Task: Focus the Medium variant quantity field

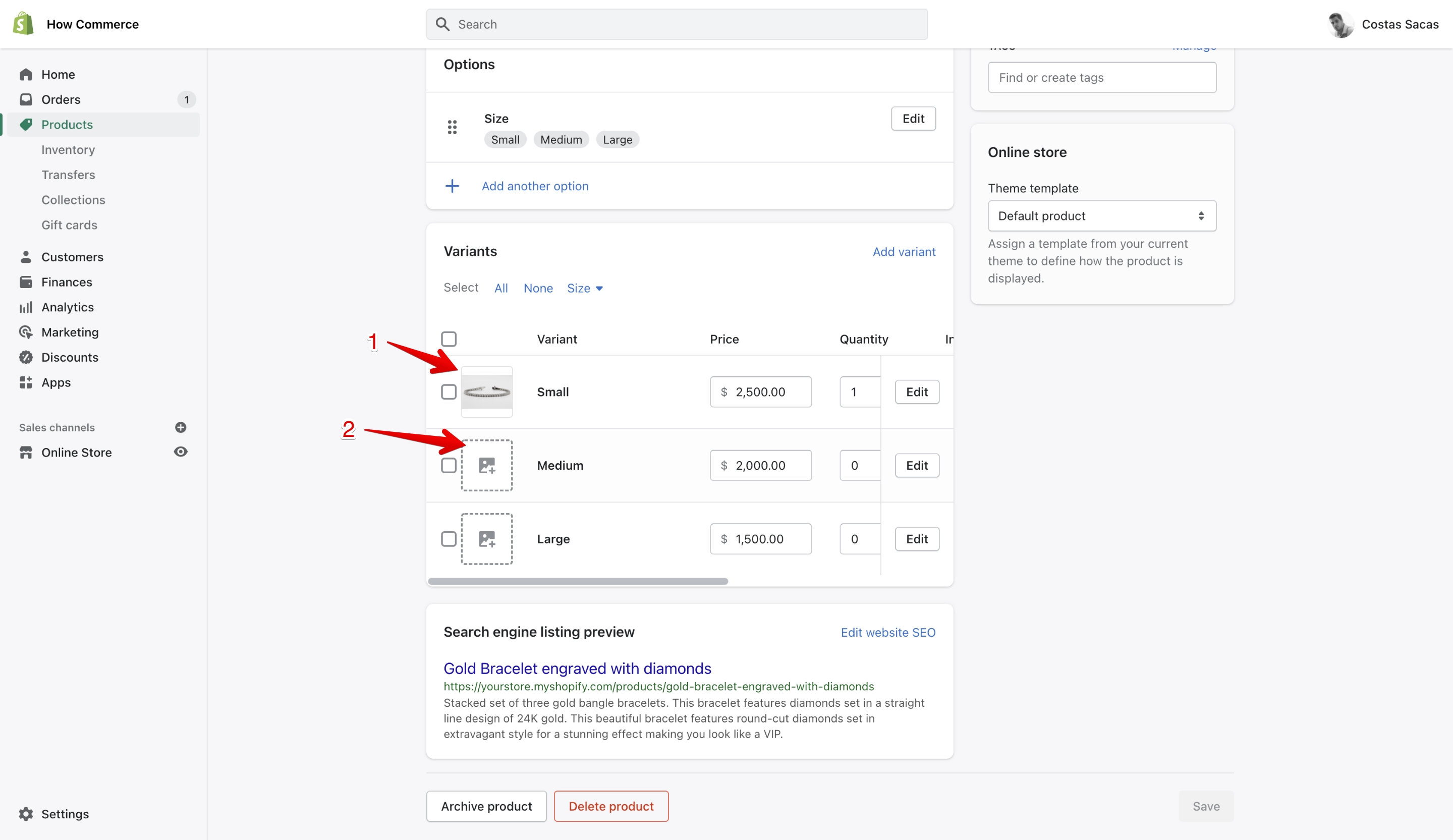Action: [860, 465]
